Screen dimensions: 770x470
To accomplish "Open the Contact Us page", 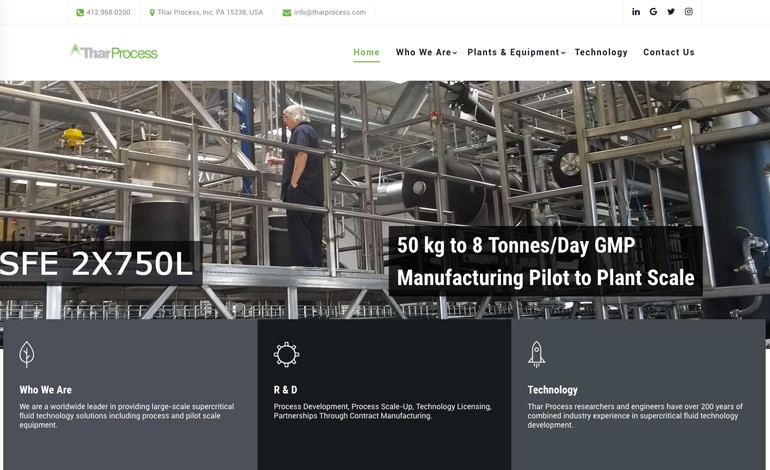I will click(x=669, y=52).
